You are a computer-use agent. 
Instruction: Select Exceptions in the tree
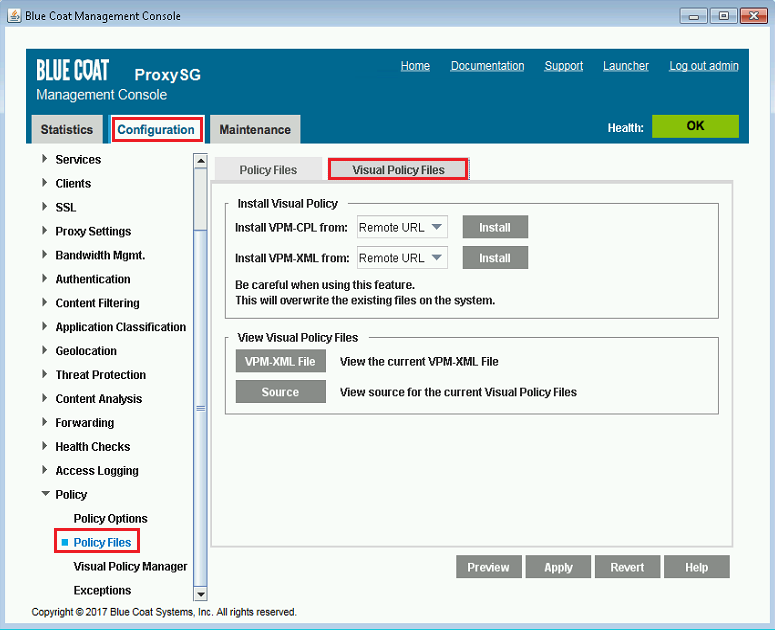coord(102,590)
